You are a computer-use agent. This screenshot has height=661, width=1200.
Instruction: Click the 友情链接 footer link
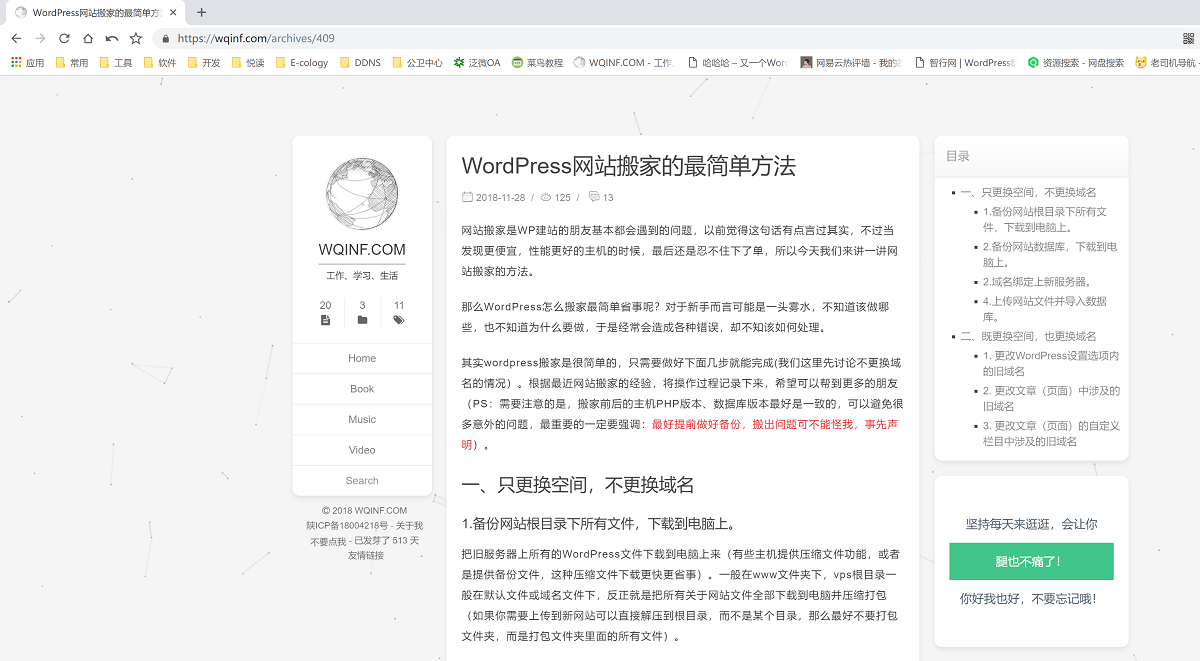365,555
